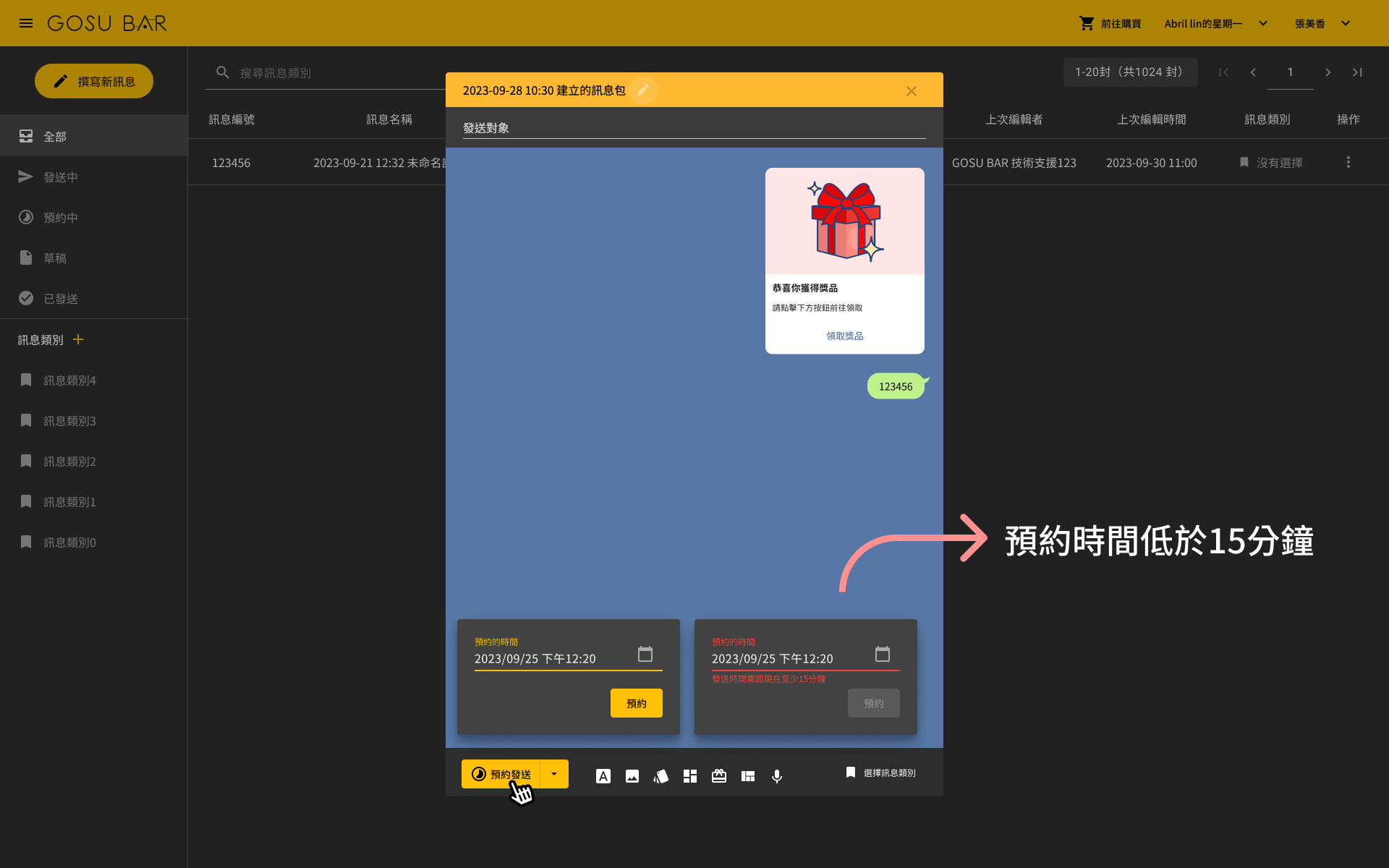The height and width of the screenshot is (868, 1389).
Task: Click the shopping cart 前往購買 icon
Action: (1087, 23)
